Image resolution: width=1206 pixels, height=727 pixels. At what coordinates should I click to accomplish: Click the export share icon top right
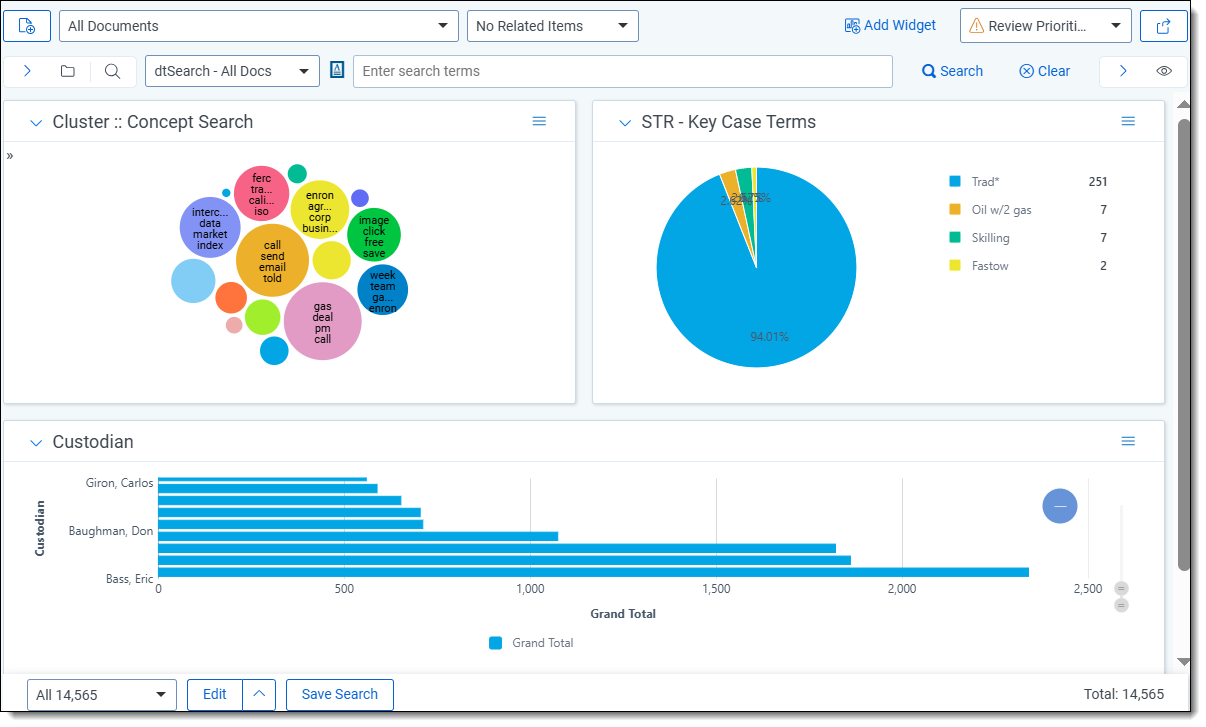pos(1163,26)
